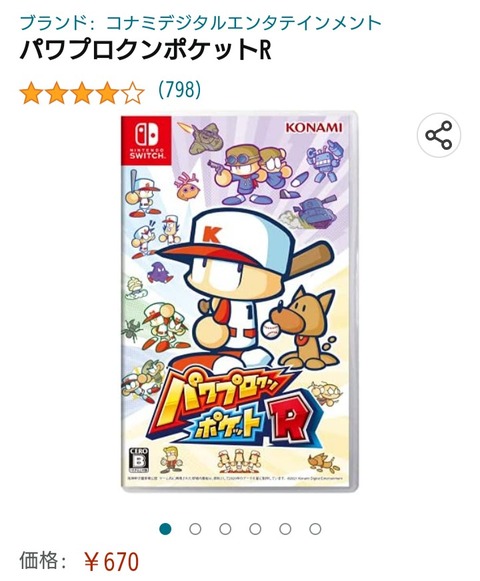
Task: Click the KONAMI logo on cover
Action: (x=314, y=128)
